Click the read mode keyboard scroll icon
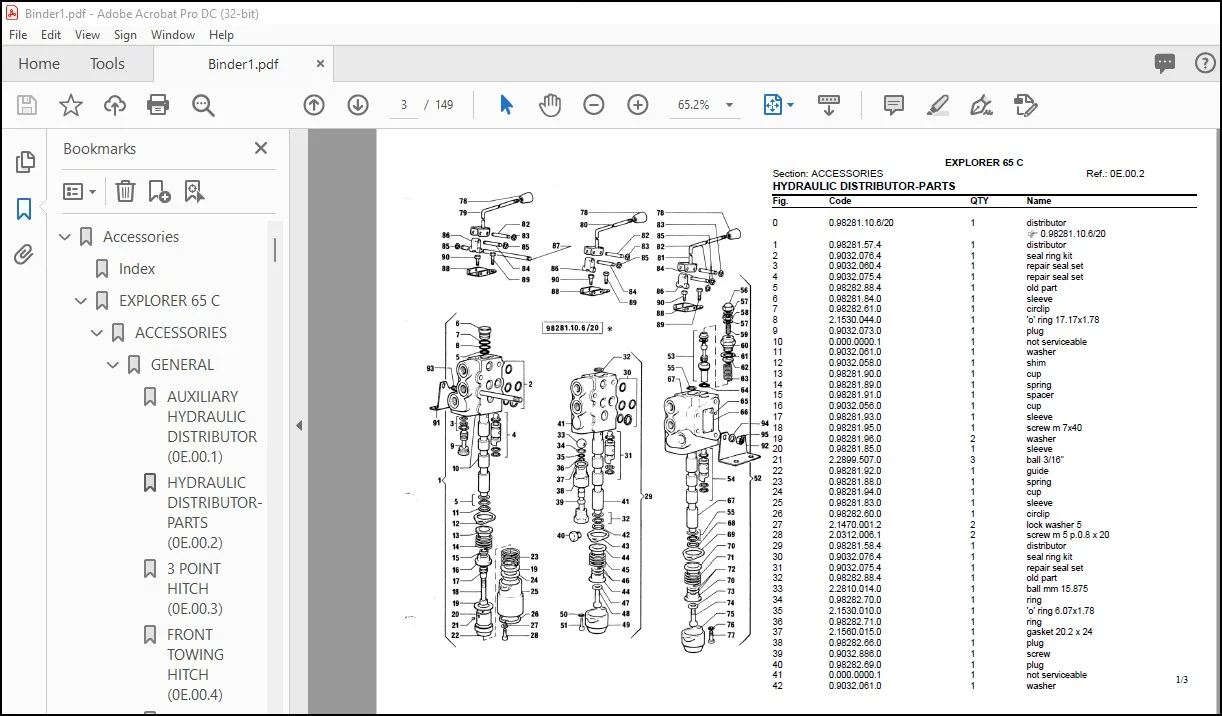Image resolution: width=1222 pixels, height=716 pixels. tap(828, 105)
